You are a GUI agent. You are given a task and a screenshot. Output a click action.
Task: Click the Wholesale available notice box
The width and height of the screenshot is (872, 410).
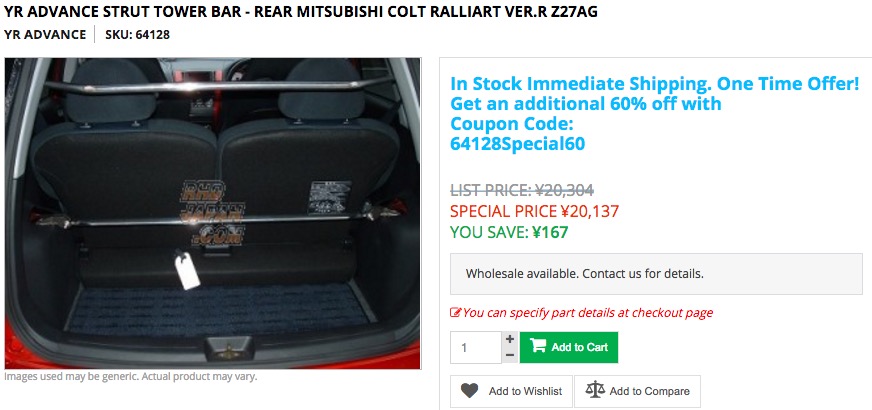[656, 274]
